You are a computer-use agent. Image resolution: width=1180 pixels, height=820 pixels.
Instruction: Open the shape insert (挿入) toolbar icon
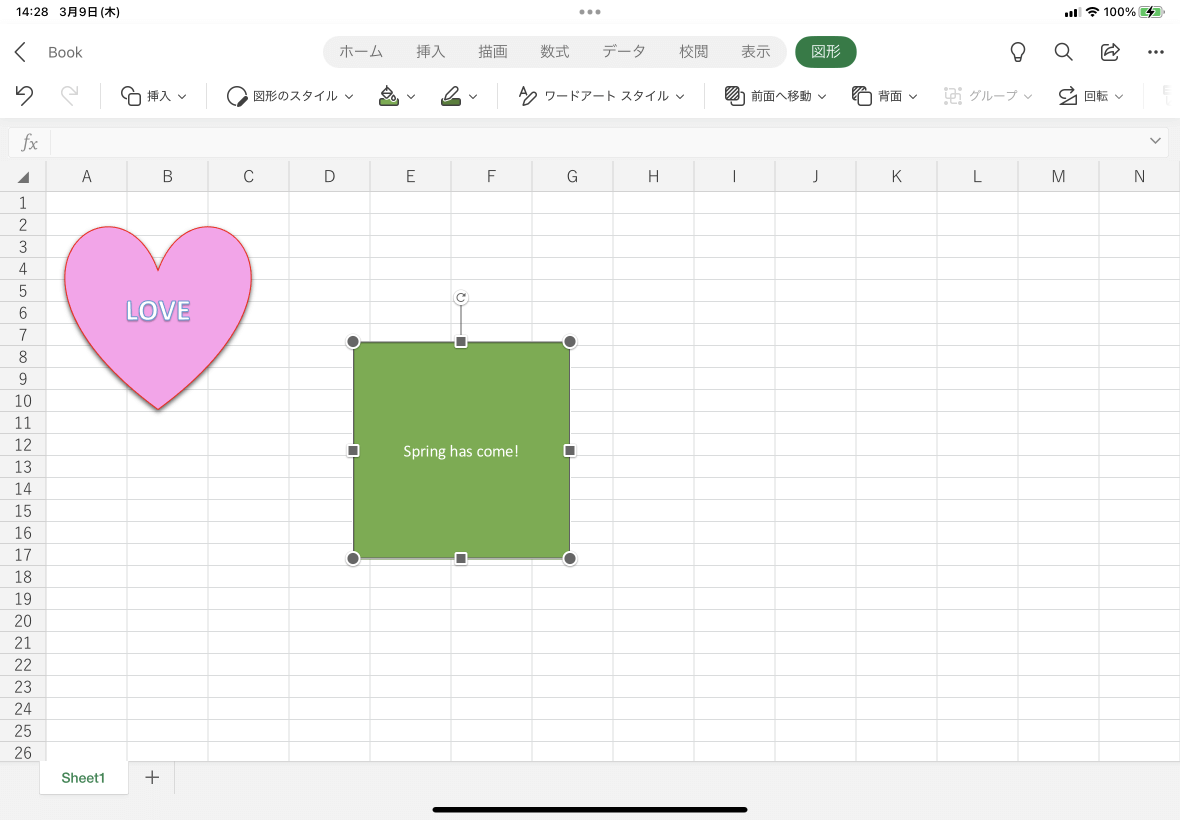point(131,96)
